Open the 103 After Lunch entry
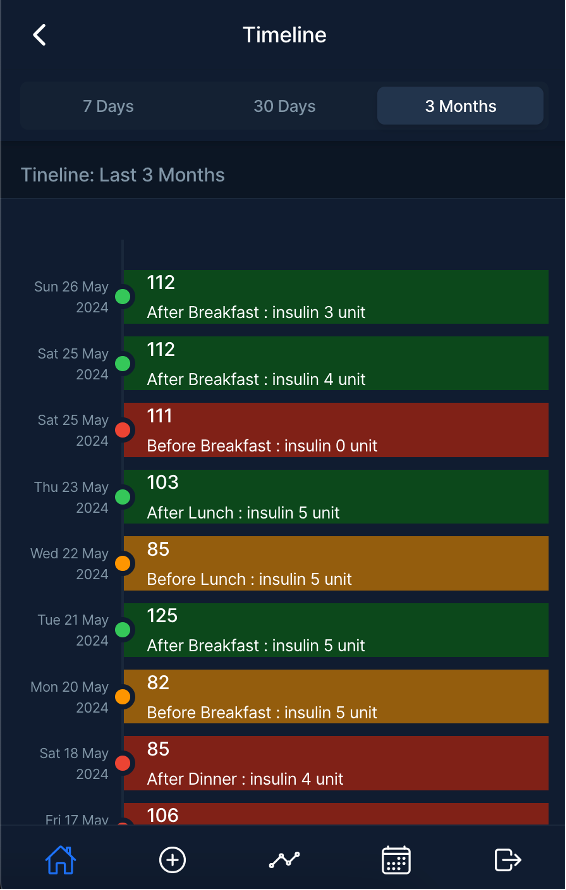The width and height of the screenshot is (566, 890). click(336, 497)
